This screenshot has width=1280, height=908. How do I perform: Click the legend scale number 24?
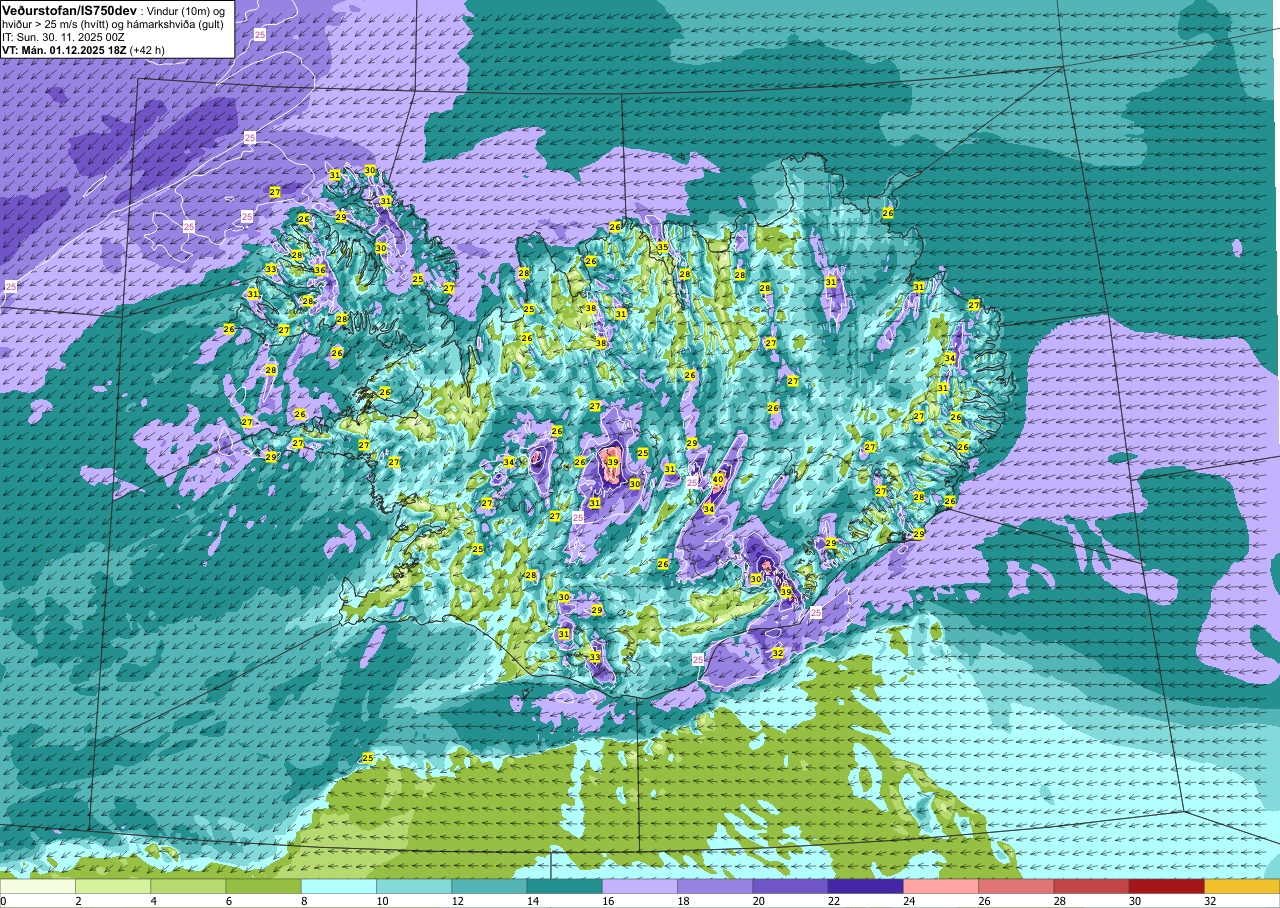908,901
